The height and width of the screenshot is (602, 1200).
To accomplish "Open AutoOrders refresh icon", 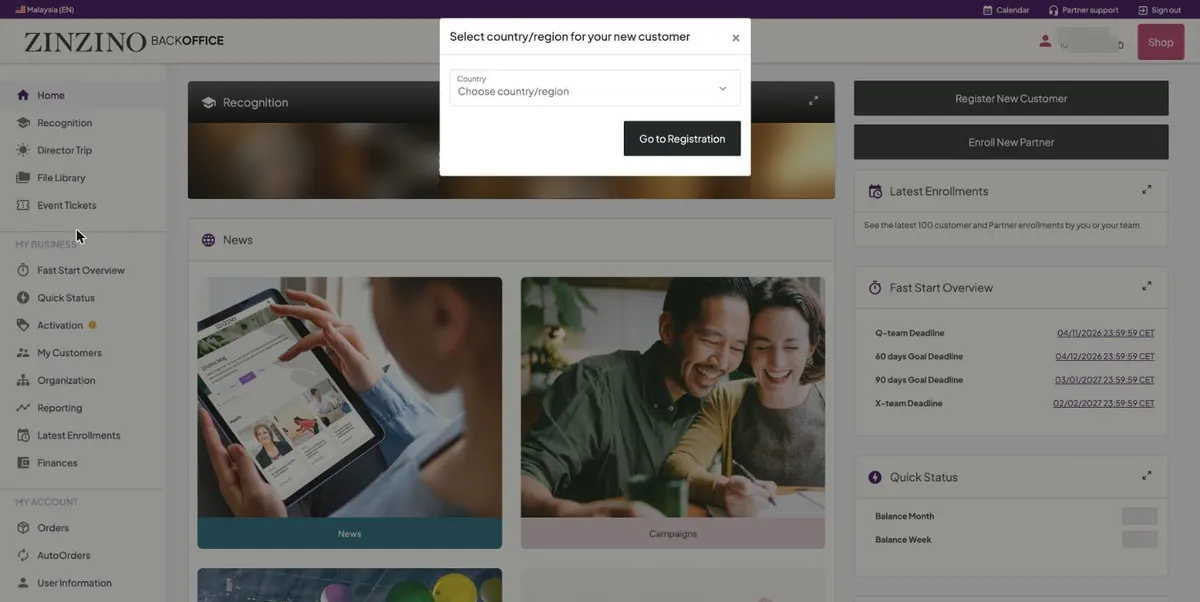I will (23, 555).
